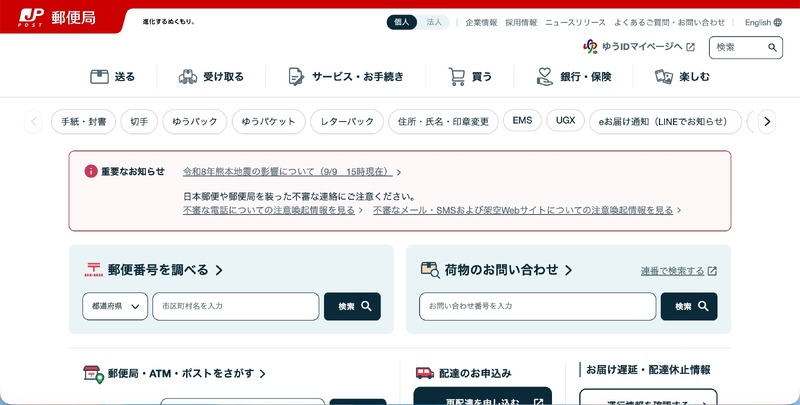800x405 pixels.
Task: Select the eお届け通知 (LINEでお知らせ) chip
Action: (x=665, y=122)
